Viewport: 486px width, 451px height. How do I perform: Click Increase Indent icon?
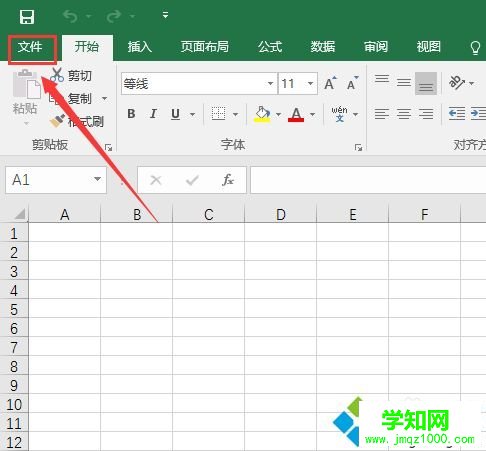478,114
